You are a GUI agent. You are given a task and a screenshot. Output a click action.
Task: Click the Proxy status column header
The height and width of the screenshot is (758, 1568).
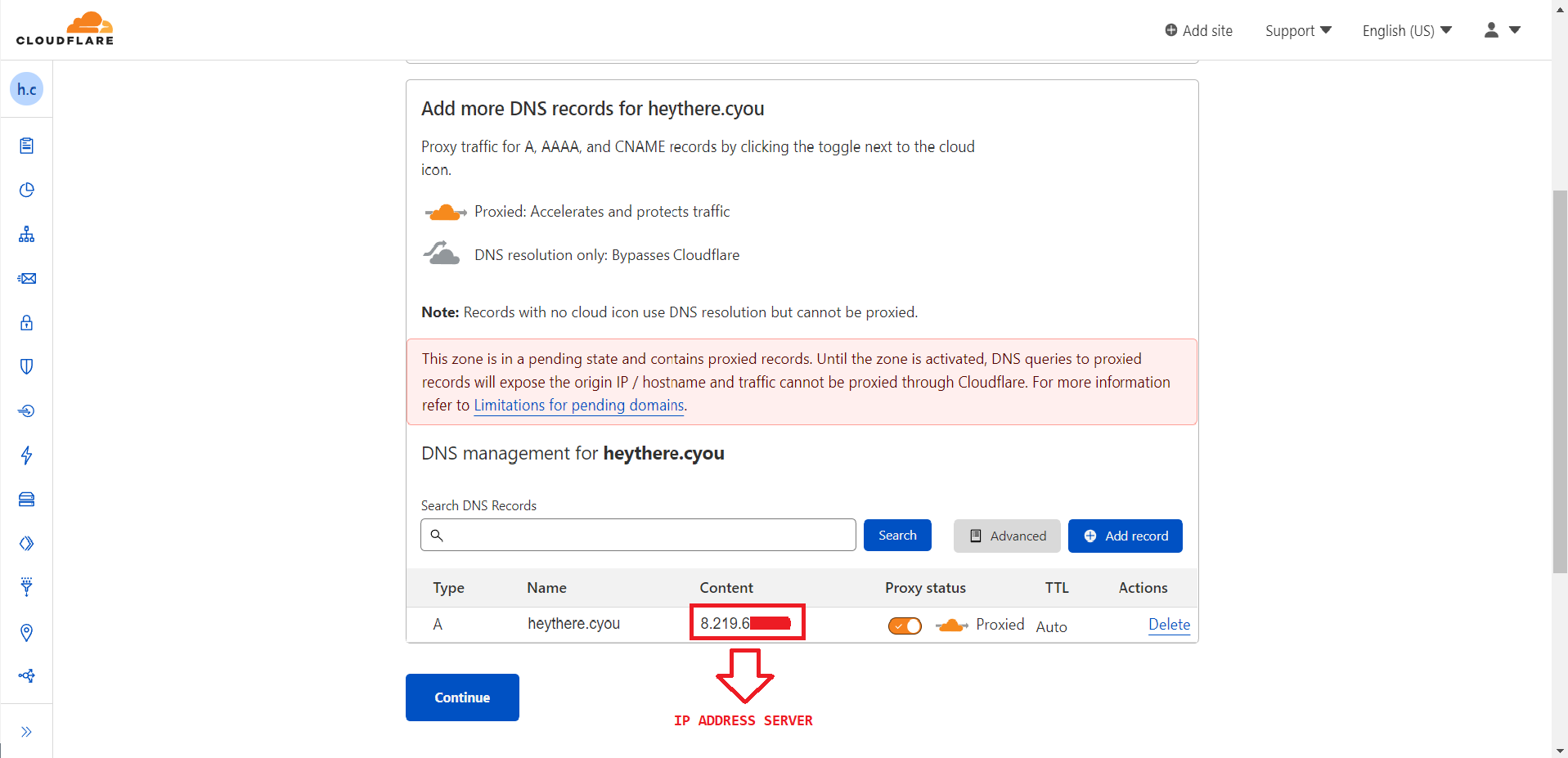click(x=925, y=588)
